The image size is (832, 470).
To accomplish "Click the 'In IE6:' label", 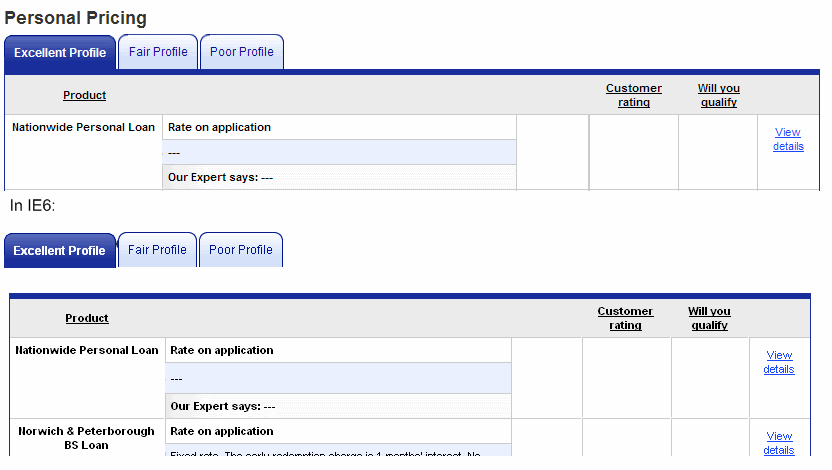I will click(32, 205).
